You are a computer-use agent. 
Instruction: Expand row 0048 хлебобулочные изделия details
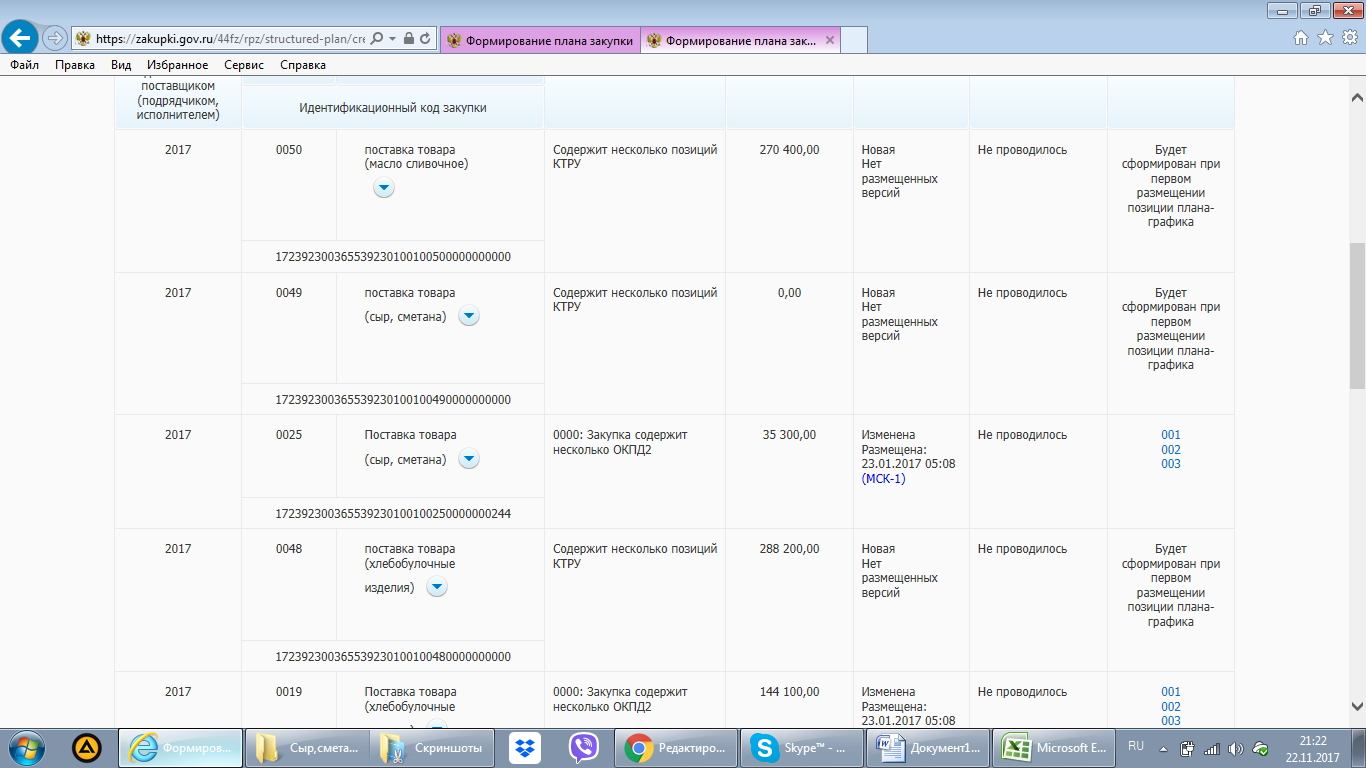[436, 587]
